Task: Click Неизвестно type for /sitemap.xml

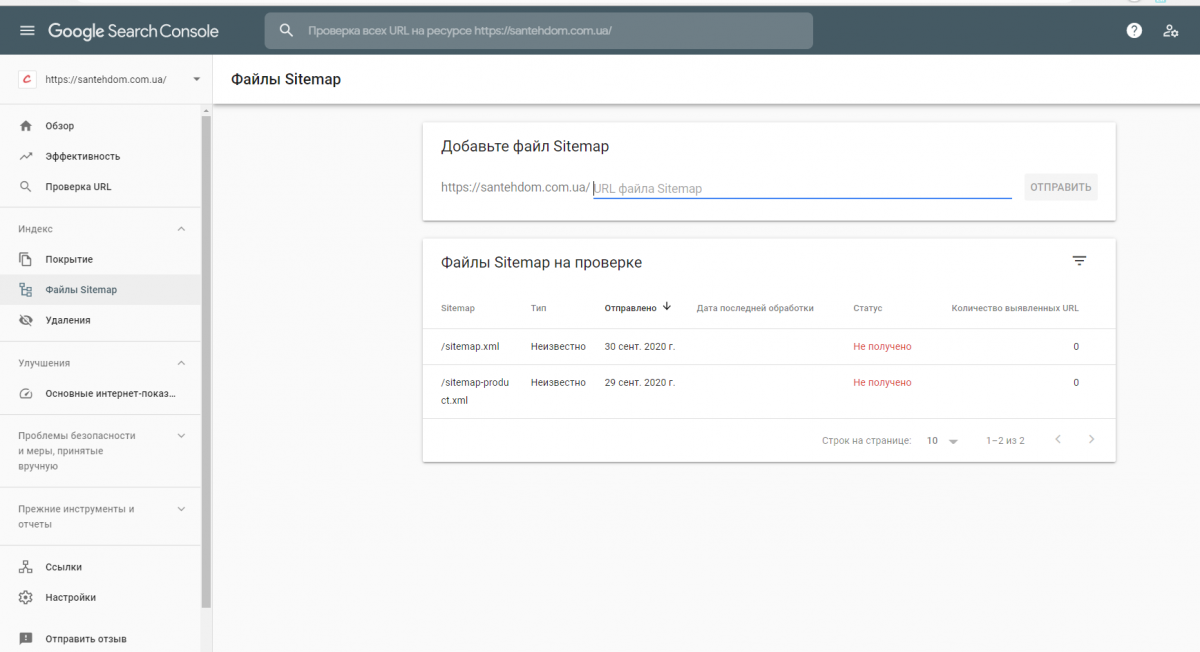Action: 558,347
